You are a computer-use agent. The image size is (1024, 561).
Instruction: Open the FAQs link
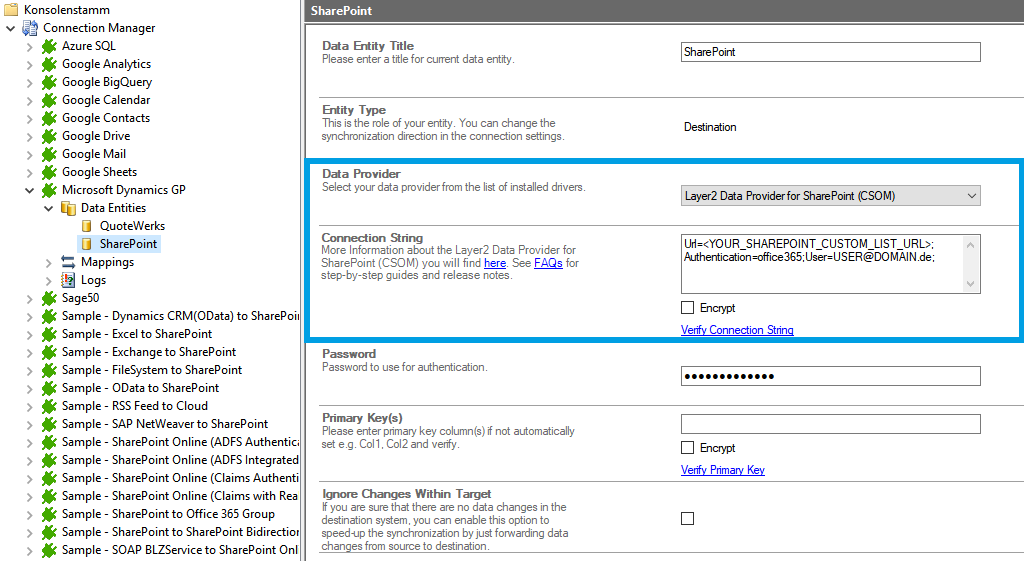(548, 263)
